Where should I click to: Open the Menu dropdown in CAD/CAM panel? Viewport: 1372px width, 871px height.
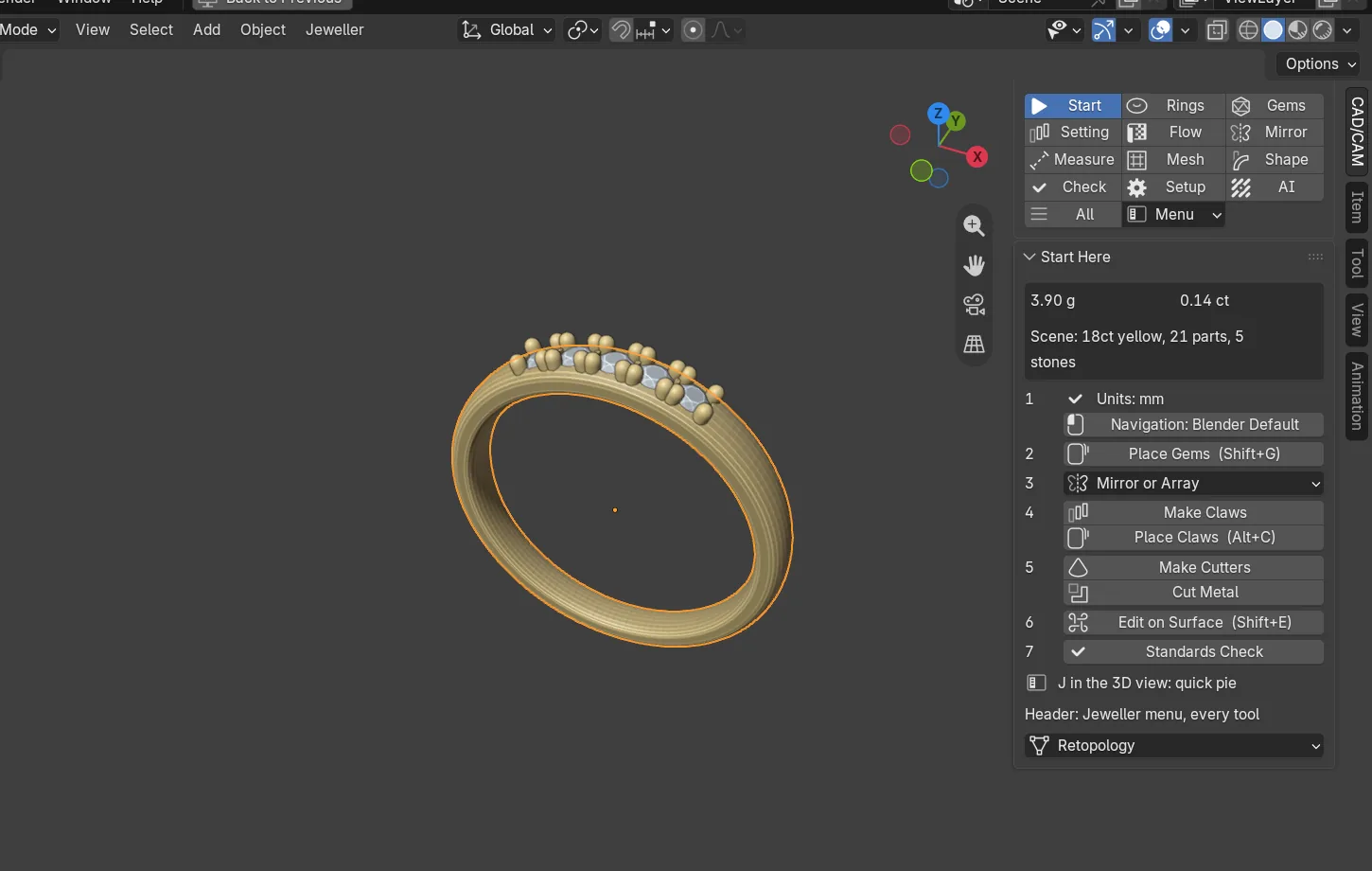tap(1174, 215)
